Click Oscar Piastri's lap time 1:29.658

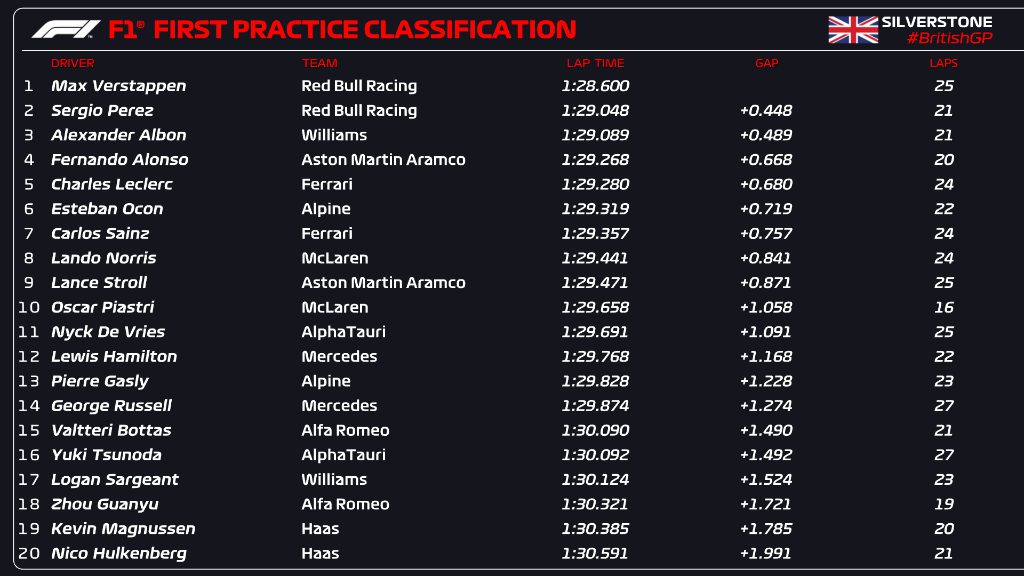coord(595,307)
